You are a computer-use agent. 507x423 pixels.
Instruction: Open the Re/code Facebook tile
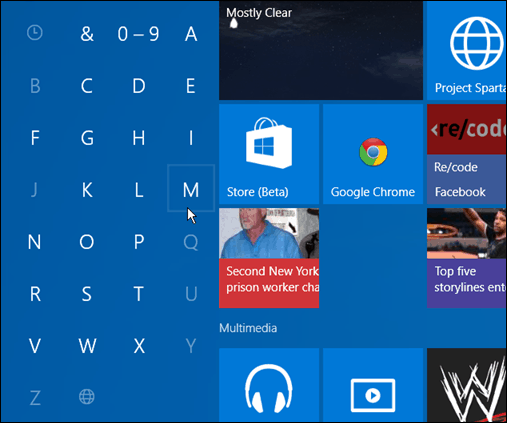coord(467,154)
